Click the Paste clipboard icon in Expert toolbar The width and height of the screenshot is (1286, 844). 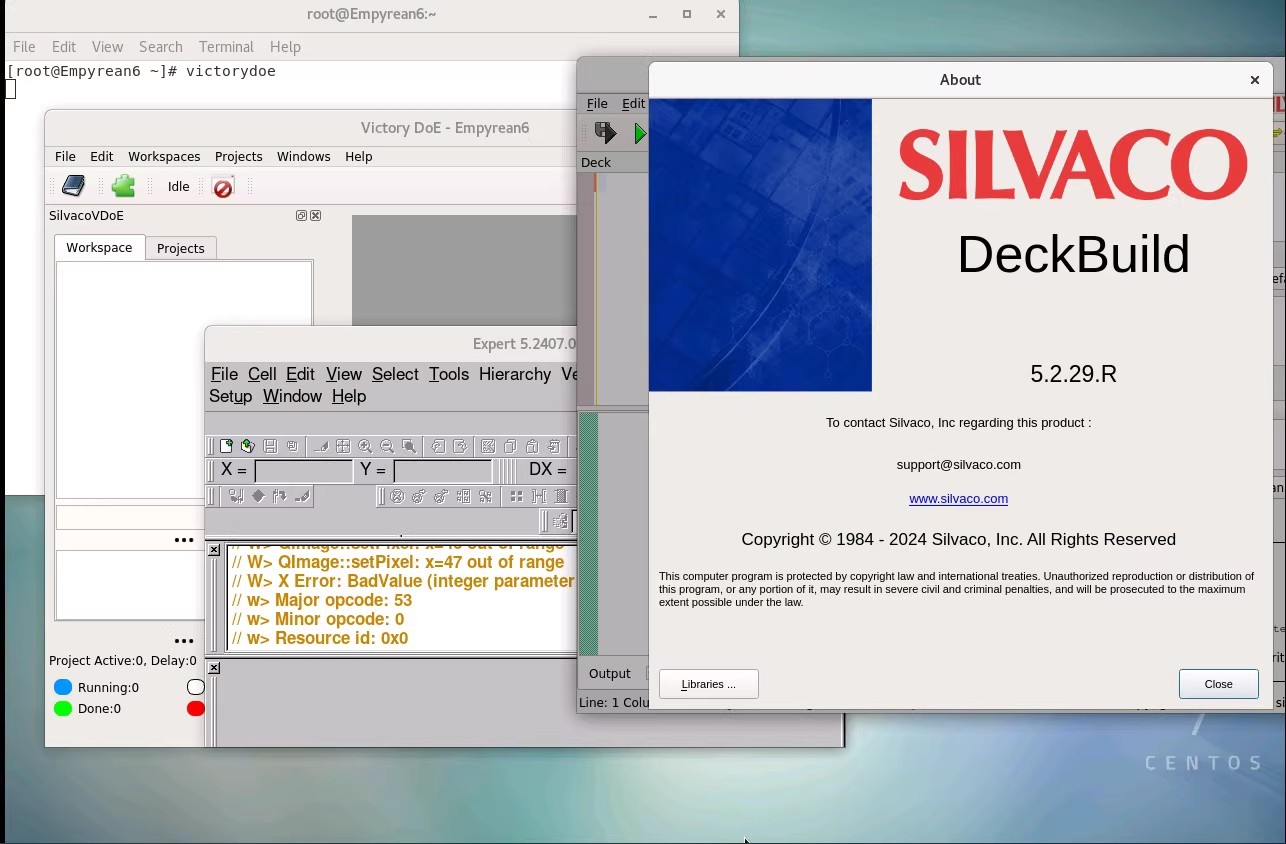tap(532, 446)
